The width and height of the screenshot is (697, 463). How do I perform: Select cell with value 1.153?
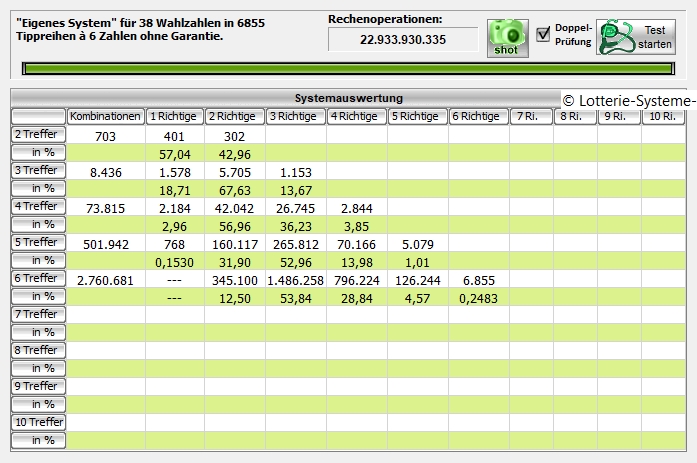click(x=296, y=172)
